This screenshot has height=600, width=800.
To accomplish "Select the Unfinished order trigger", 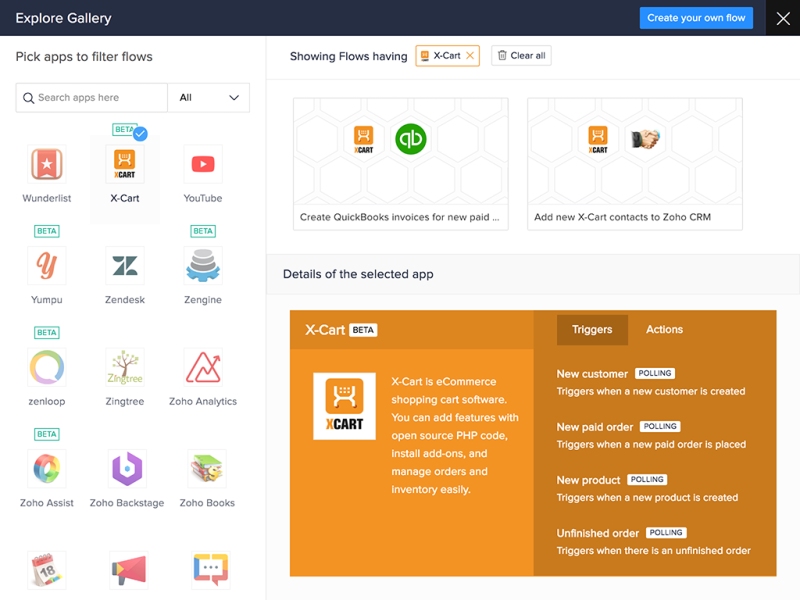I will point(597,533).
